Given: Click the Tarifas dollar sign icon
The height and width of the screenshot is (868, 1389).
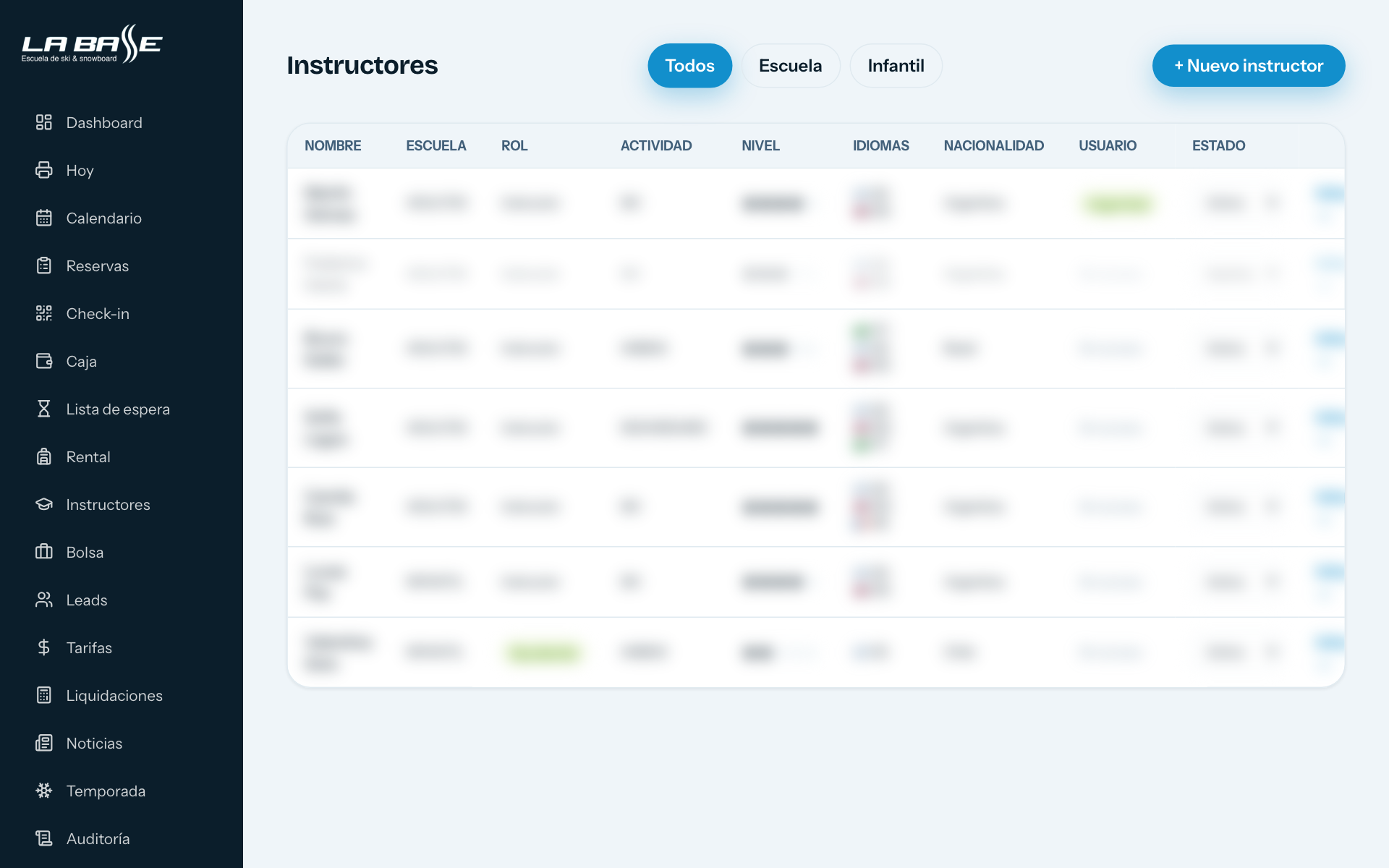Looking at the screenshot, I should (x=44, y=647).
